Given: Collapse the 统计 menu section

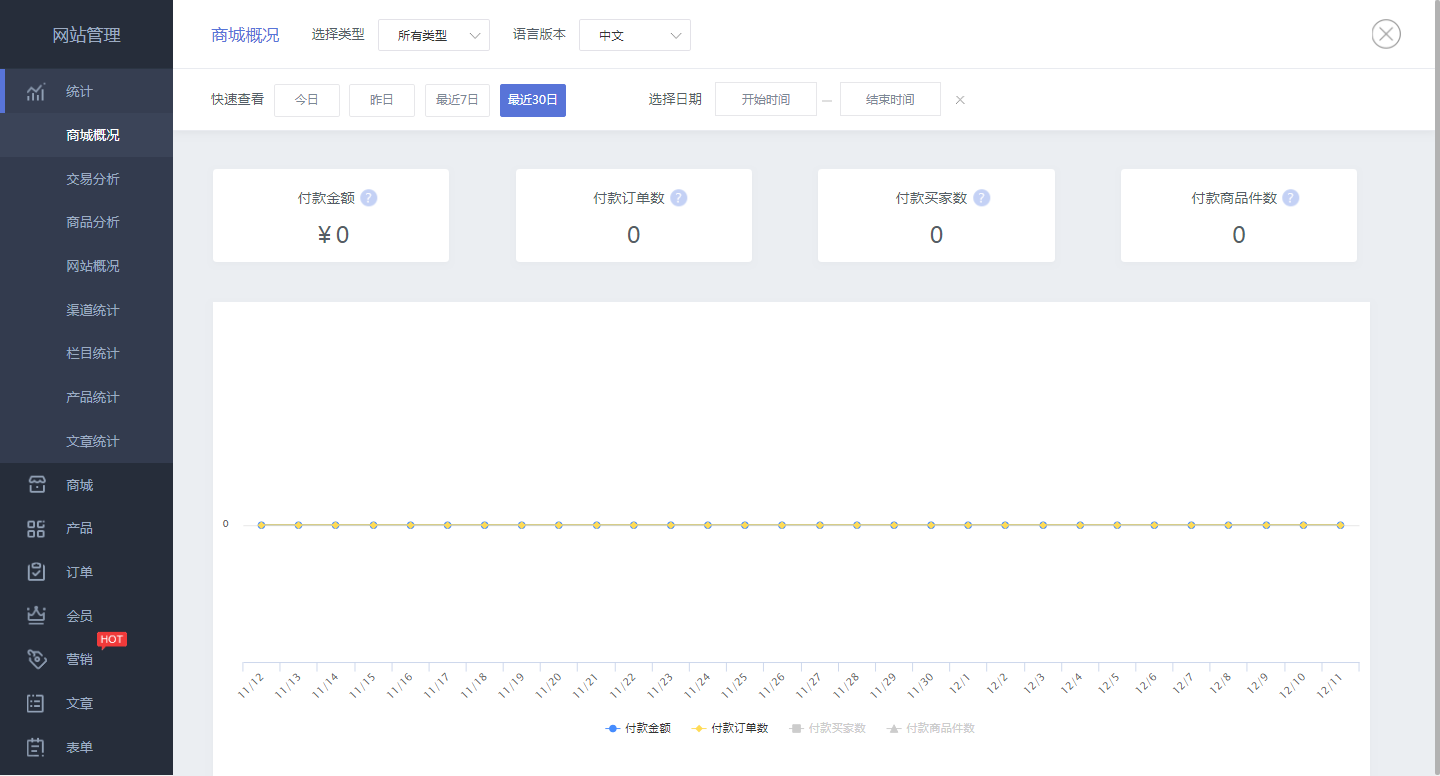Looking at the screenshot, I should click(x=86, y=91).
